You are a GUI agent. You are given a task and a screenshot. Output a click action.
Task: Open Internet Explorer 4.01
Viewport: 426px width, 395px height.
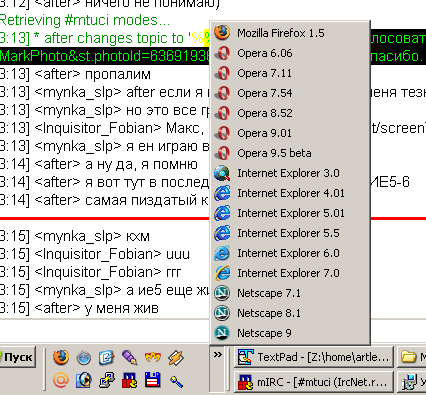tap(290, 193)
